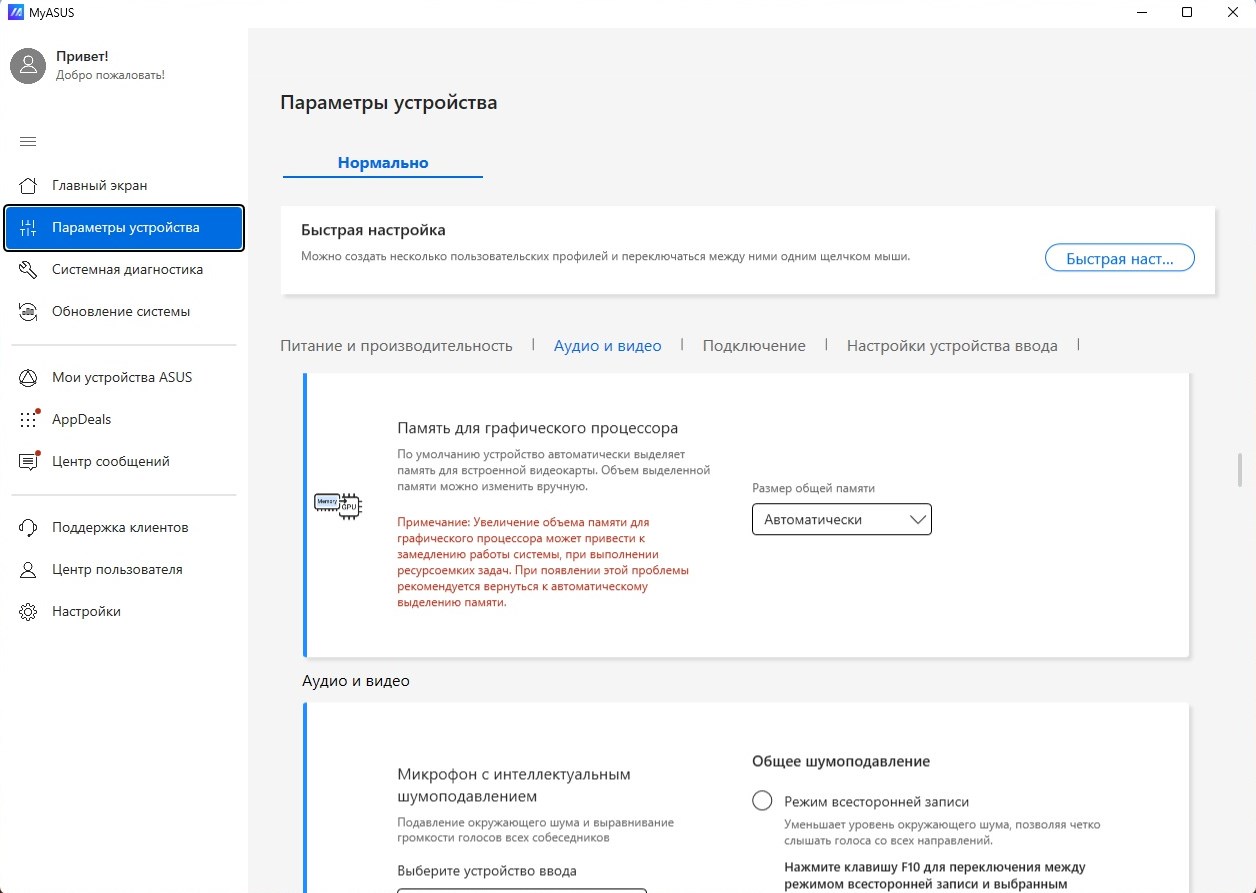Open Мои устройства ASUS section
1256x893 pixels.
[124, 377]
